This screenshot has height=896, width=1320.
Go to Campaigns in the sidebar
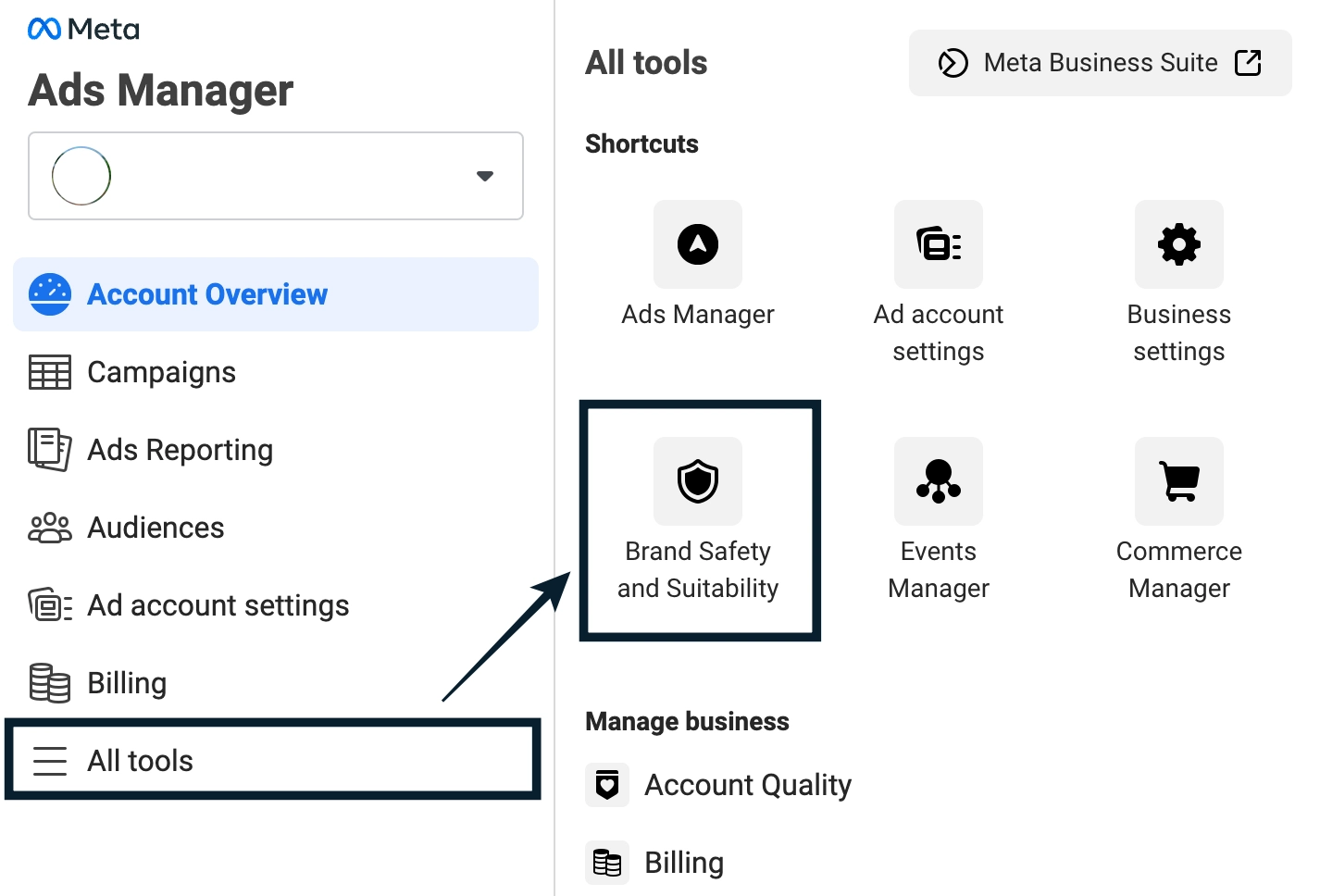tap(161, 372)
